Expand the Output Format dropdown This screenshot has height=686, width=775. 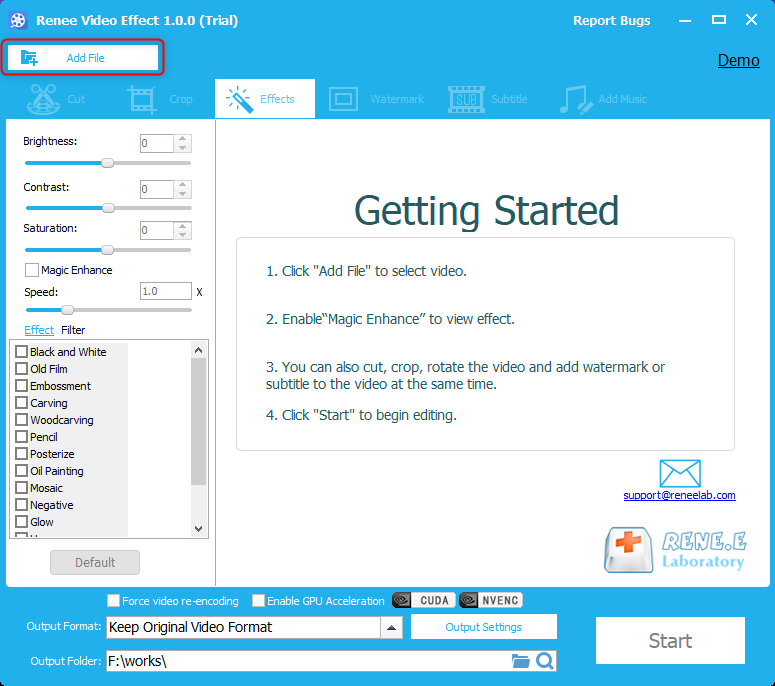coord(392,628)
